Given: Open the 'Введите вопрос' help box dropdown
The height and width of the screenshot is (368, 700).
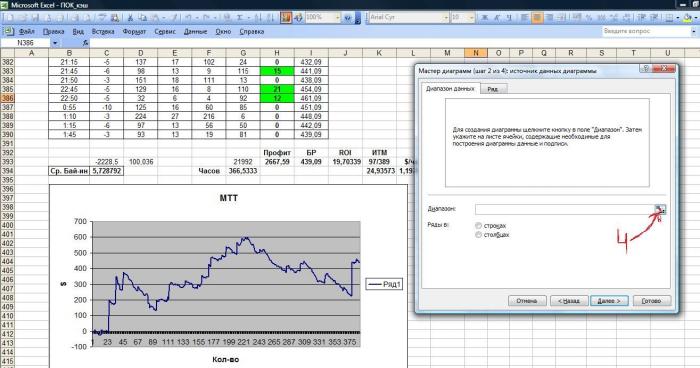Looking at the screenshot, I should pos(693,32).
